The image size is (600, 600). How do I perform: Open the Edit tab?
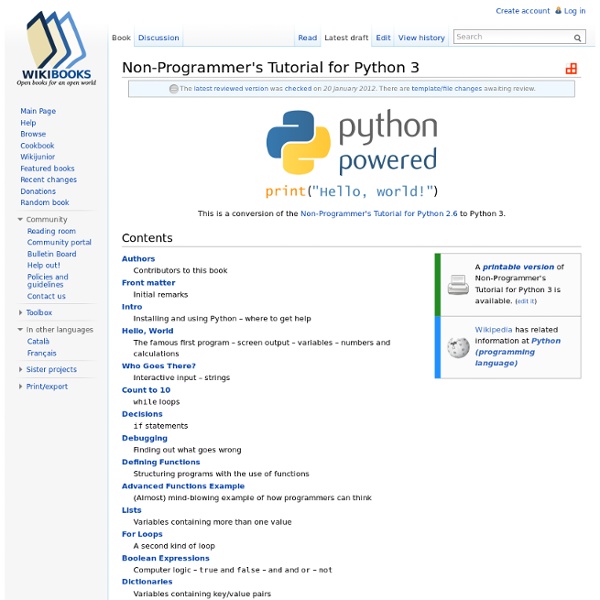(x=383, y=38)
